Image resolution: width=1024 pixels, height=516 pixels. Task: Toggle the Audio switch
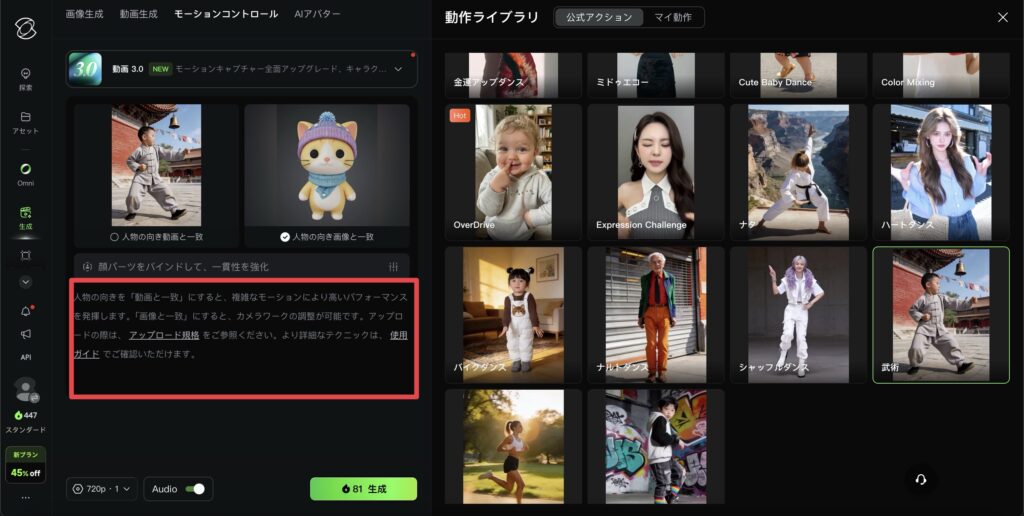[196, 489]
